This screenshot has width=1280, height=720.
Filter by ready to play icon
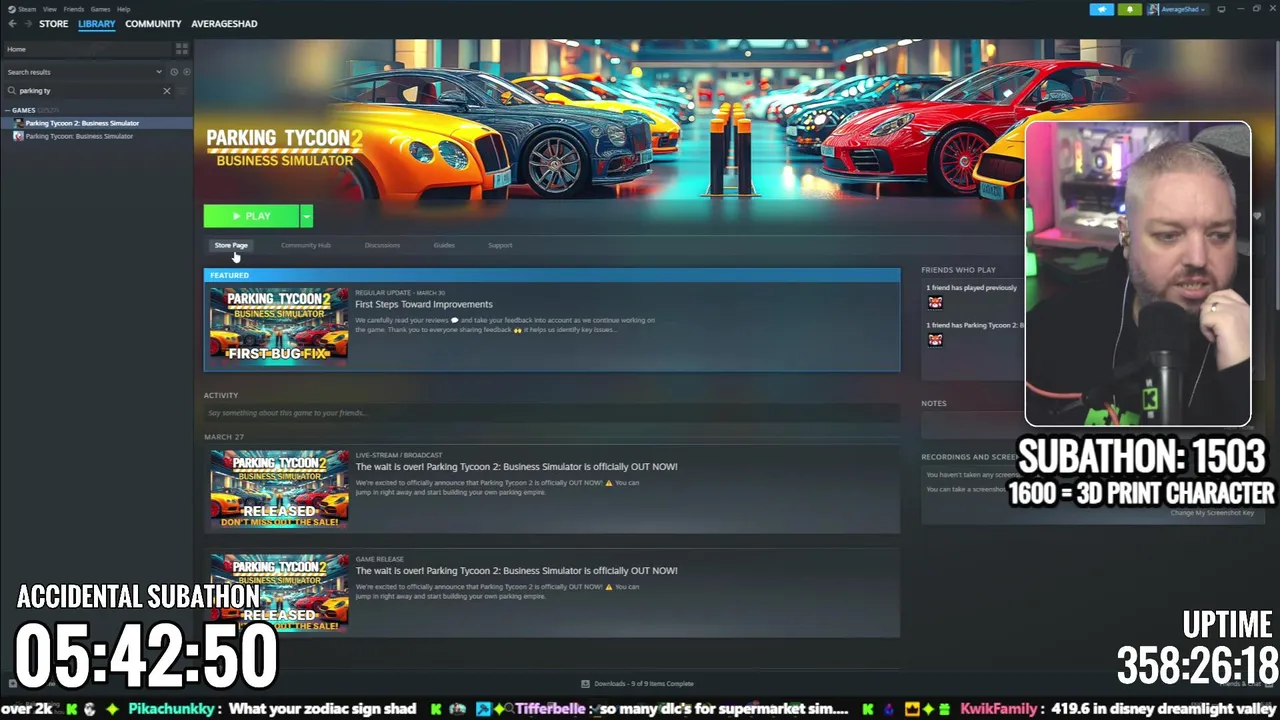[x=186, y=72]
